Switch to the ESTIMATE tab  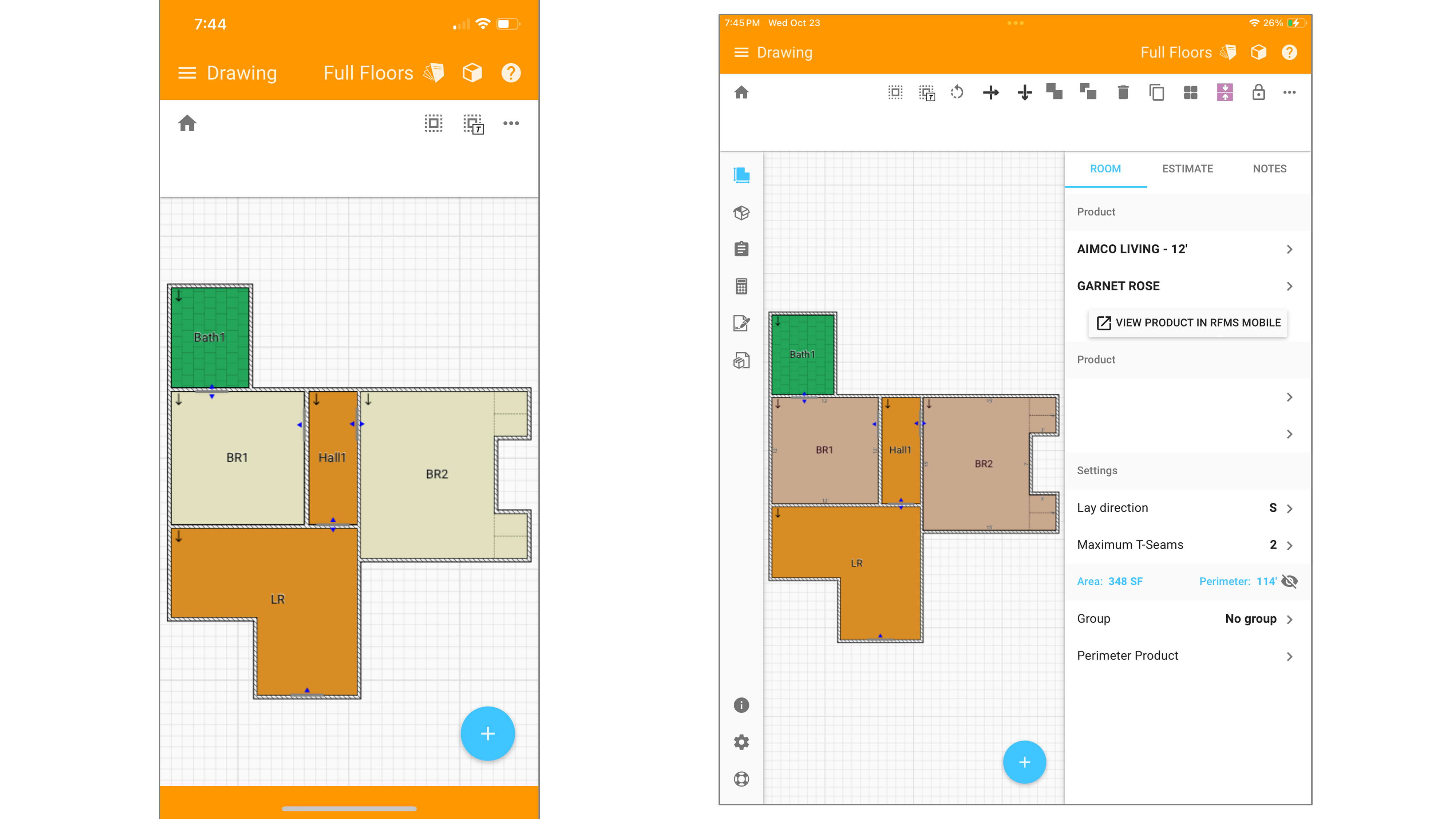tap(1187, 168)
